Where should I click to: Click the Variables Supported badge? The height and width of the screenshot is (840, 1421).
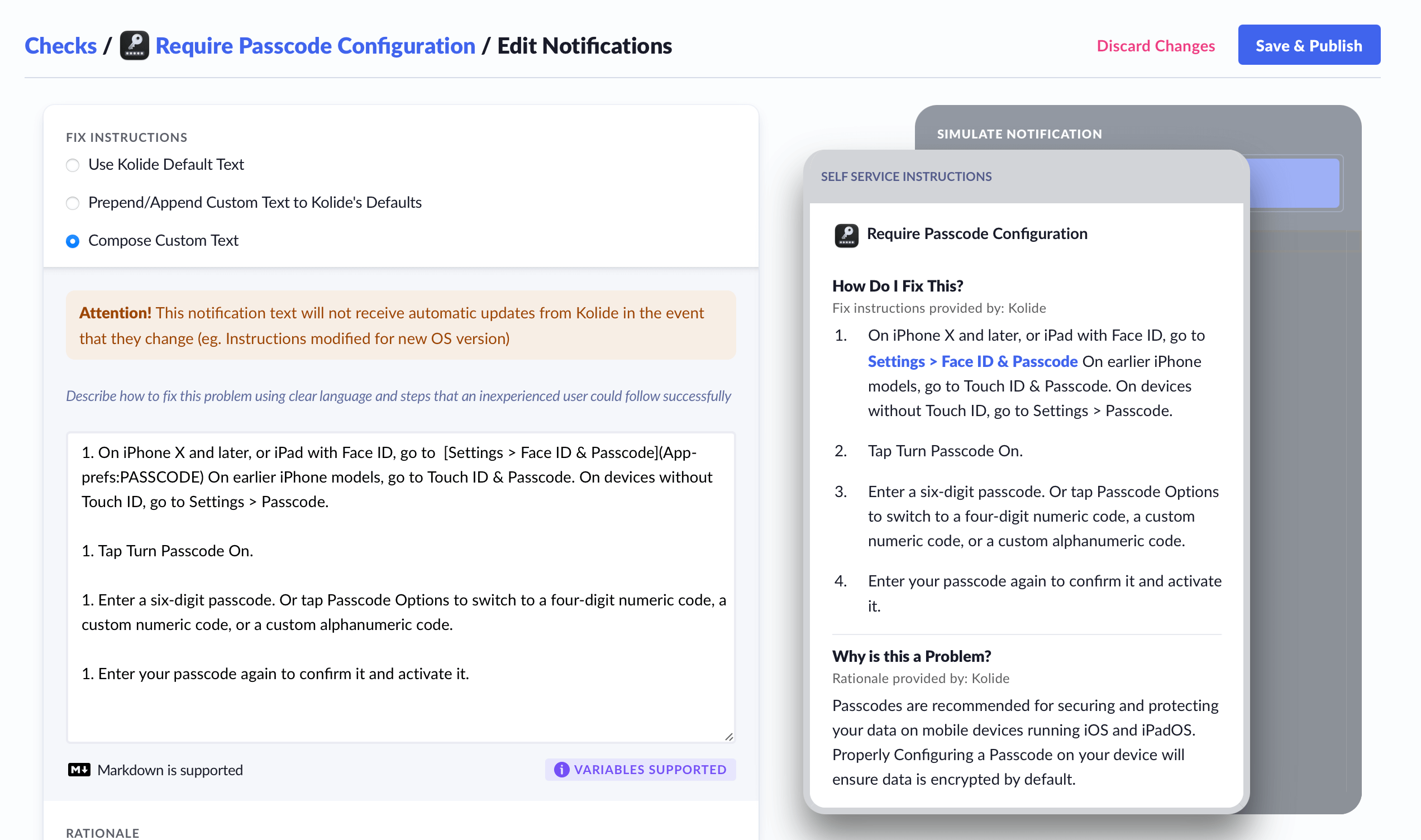pyautogui.click(x=640, y=769)
